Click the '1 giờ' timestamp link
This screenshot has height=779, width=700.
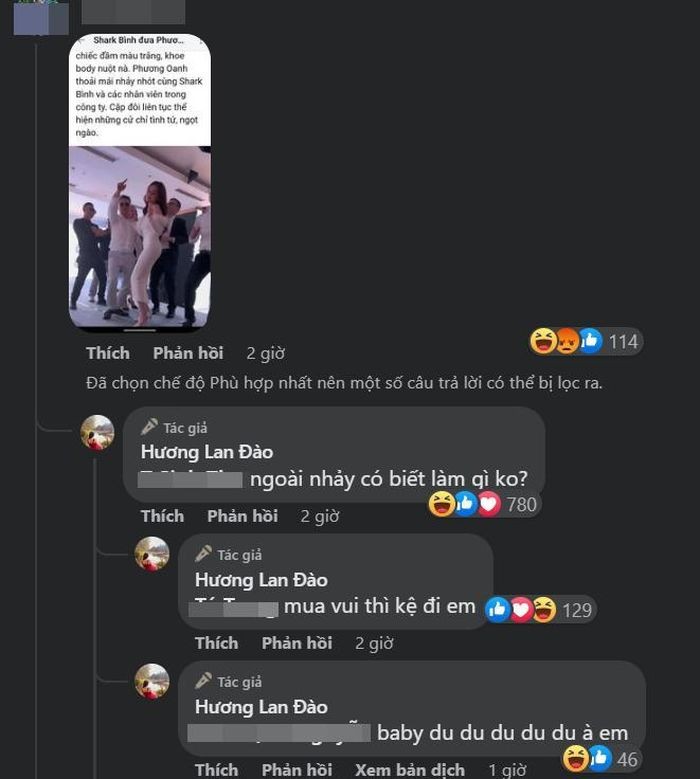click(x=507, y=769)
